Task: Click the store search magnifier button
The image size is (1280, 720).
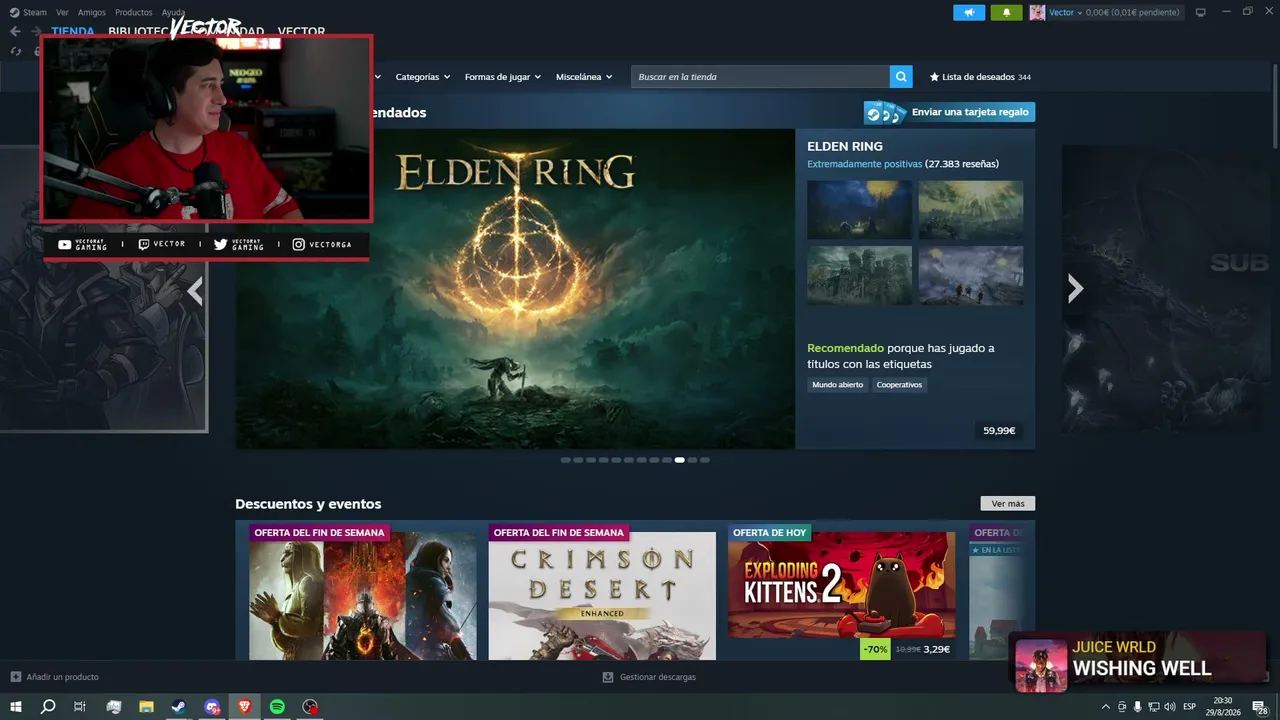Action: click(x=902, y=77)
